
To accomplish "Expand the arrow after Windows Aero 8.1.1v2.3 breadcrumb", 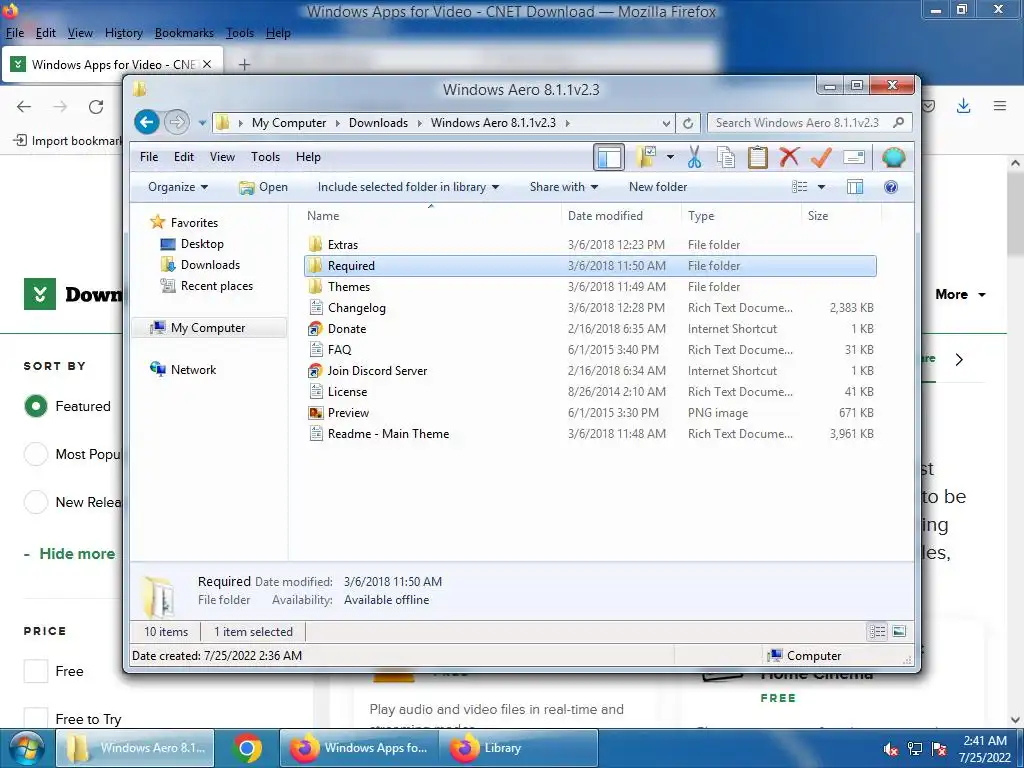I will click(x=568, y=123).
